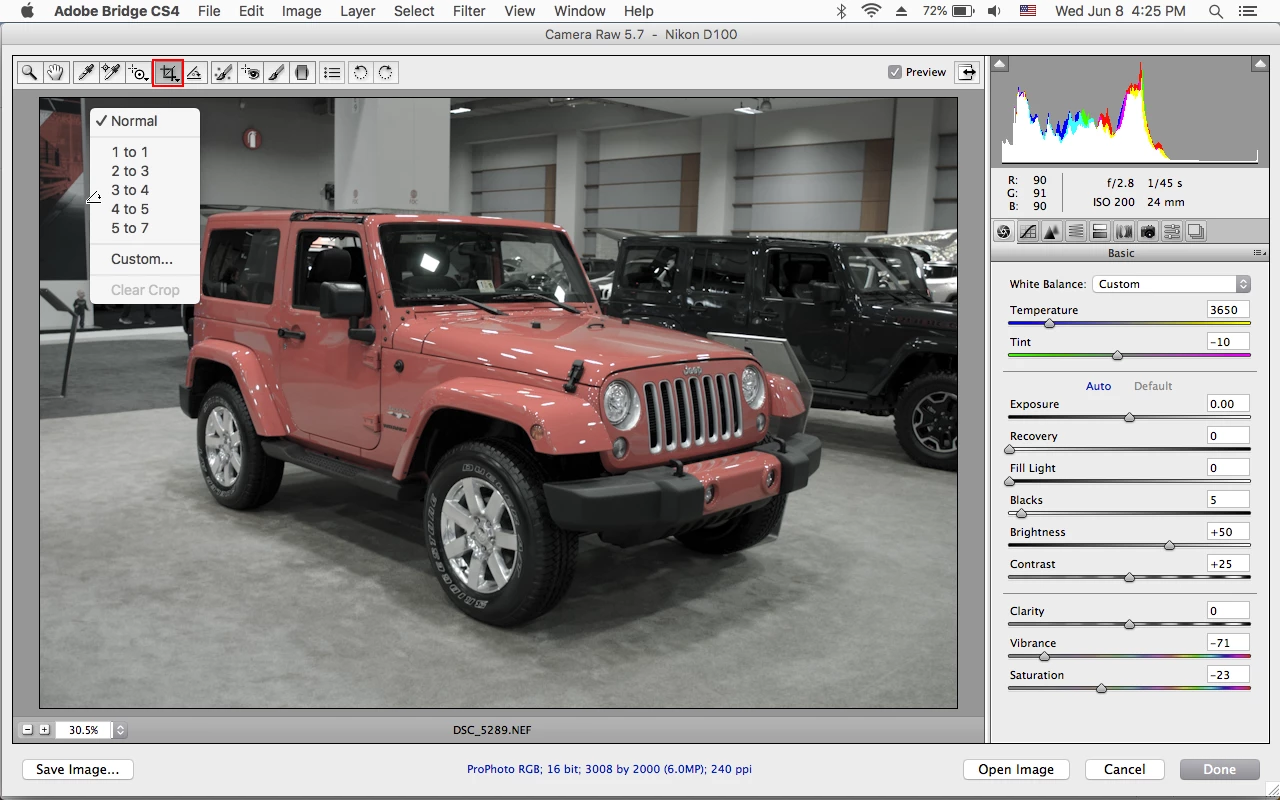The image size is (1280, 800).
Task: Open the Presets panel tab
Action: point(1172,232)
